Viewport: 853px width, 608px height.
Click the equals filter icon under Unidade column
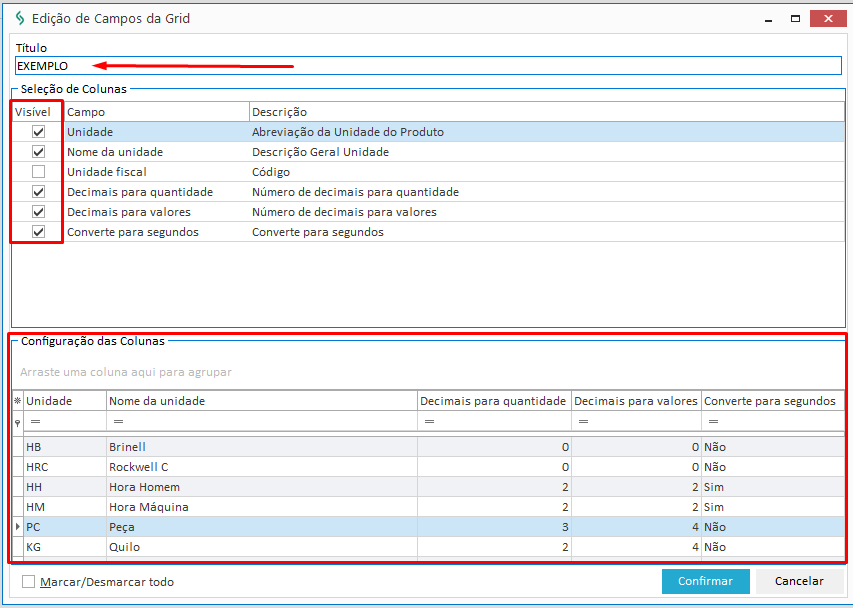[34, 423]
